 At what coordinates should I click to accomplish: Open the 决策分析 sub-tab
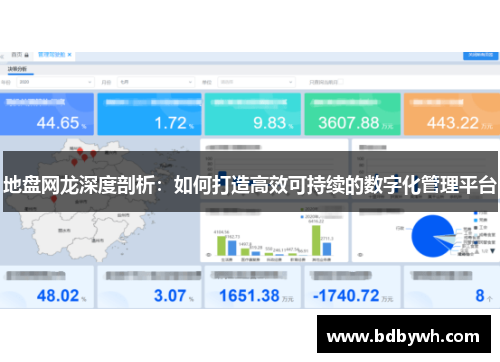[17, 69]
